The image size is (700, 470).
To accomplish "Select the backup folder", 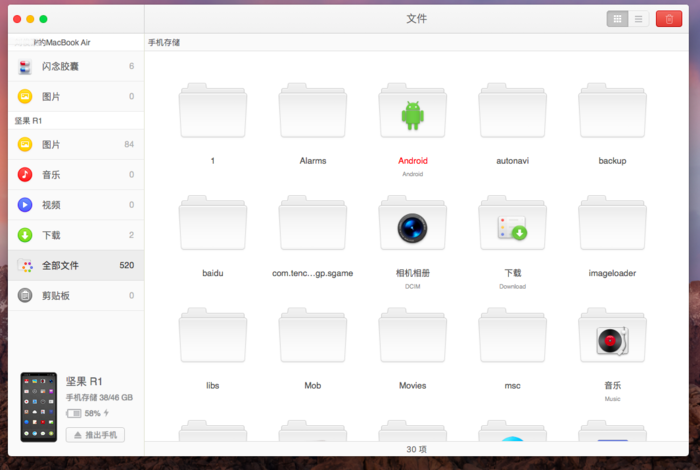I will coord(612,111).
